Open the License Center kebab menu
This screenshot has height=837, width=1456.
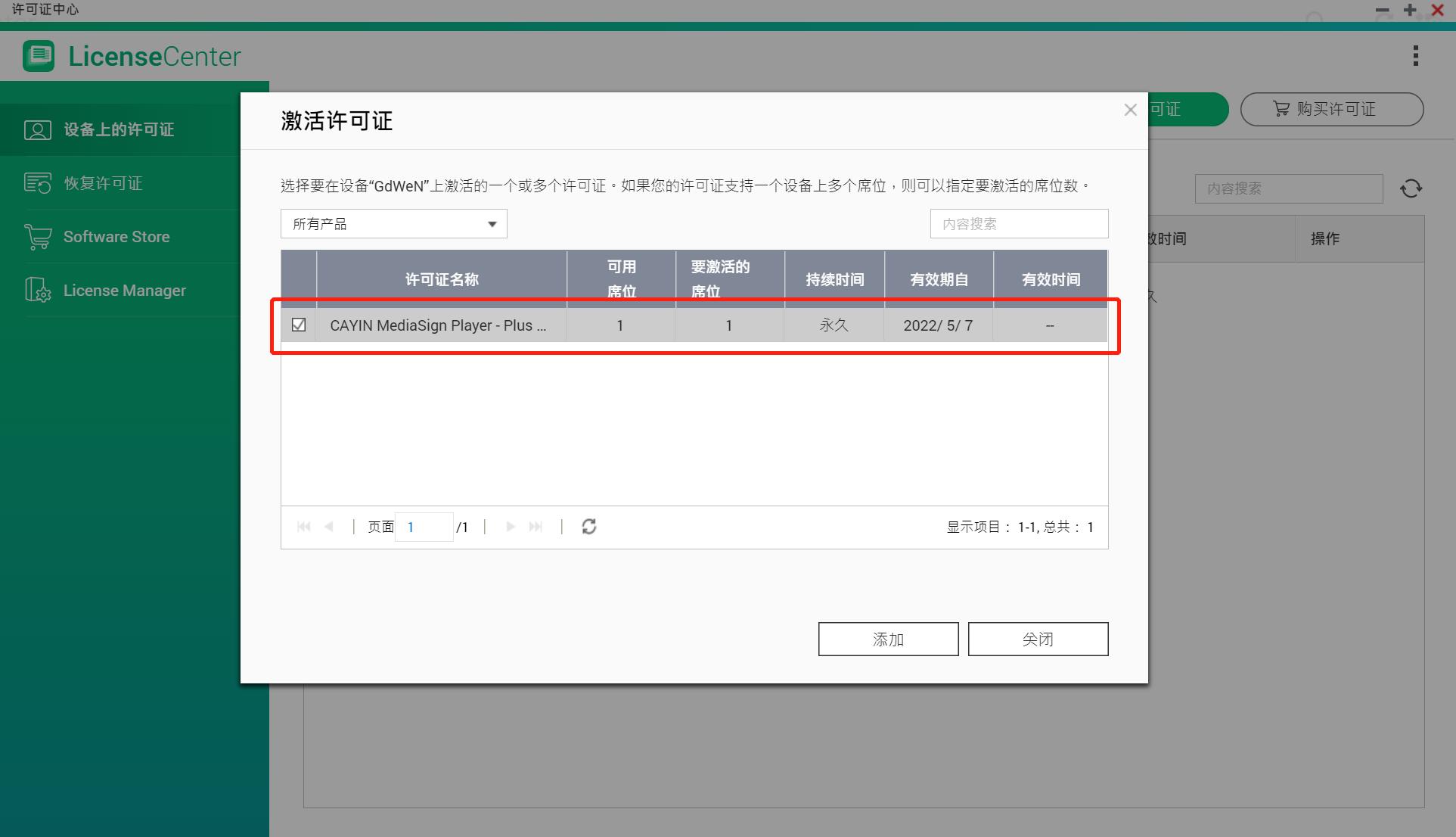[x=1415, y=55]
